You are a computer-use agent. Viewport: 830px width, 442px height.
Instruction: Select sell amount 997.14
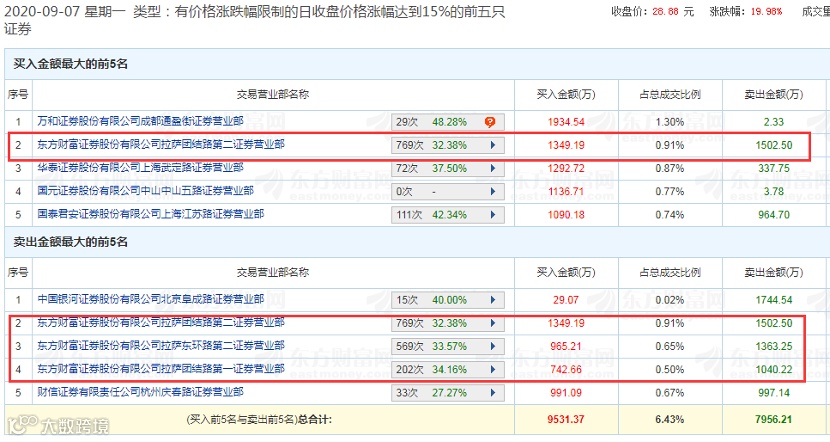[x=774, y=393]
